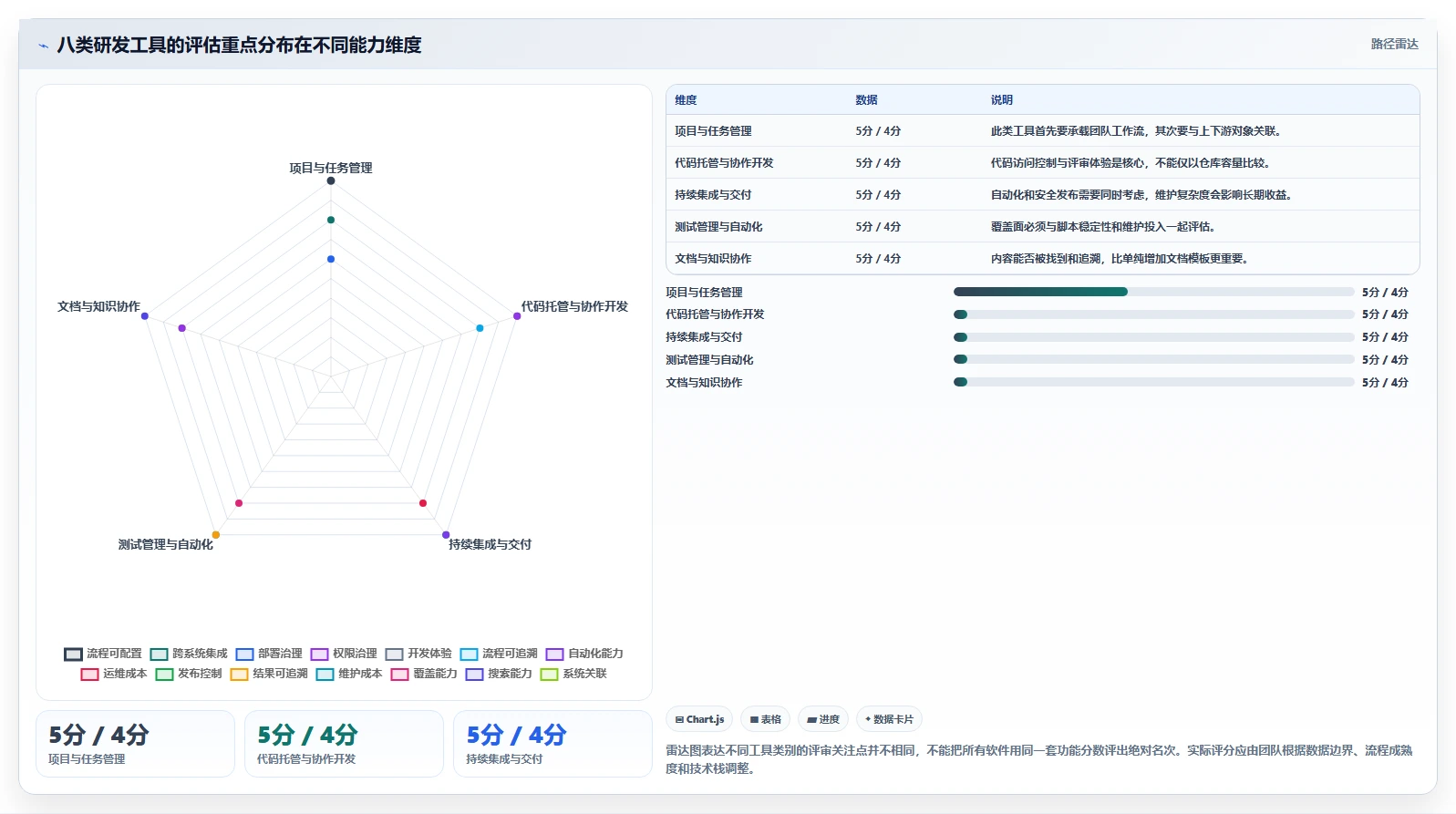Viewport: 1456px width, 814px height.
Task: Click the 持续集成与交付 radar axis label
Action: pyautogui.click(x=490, y=544)
